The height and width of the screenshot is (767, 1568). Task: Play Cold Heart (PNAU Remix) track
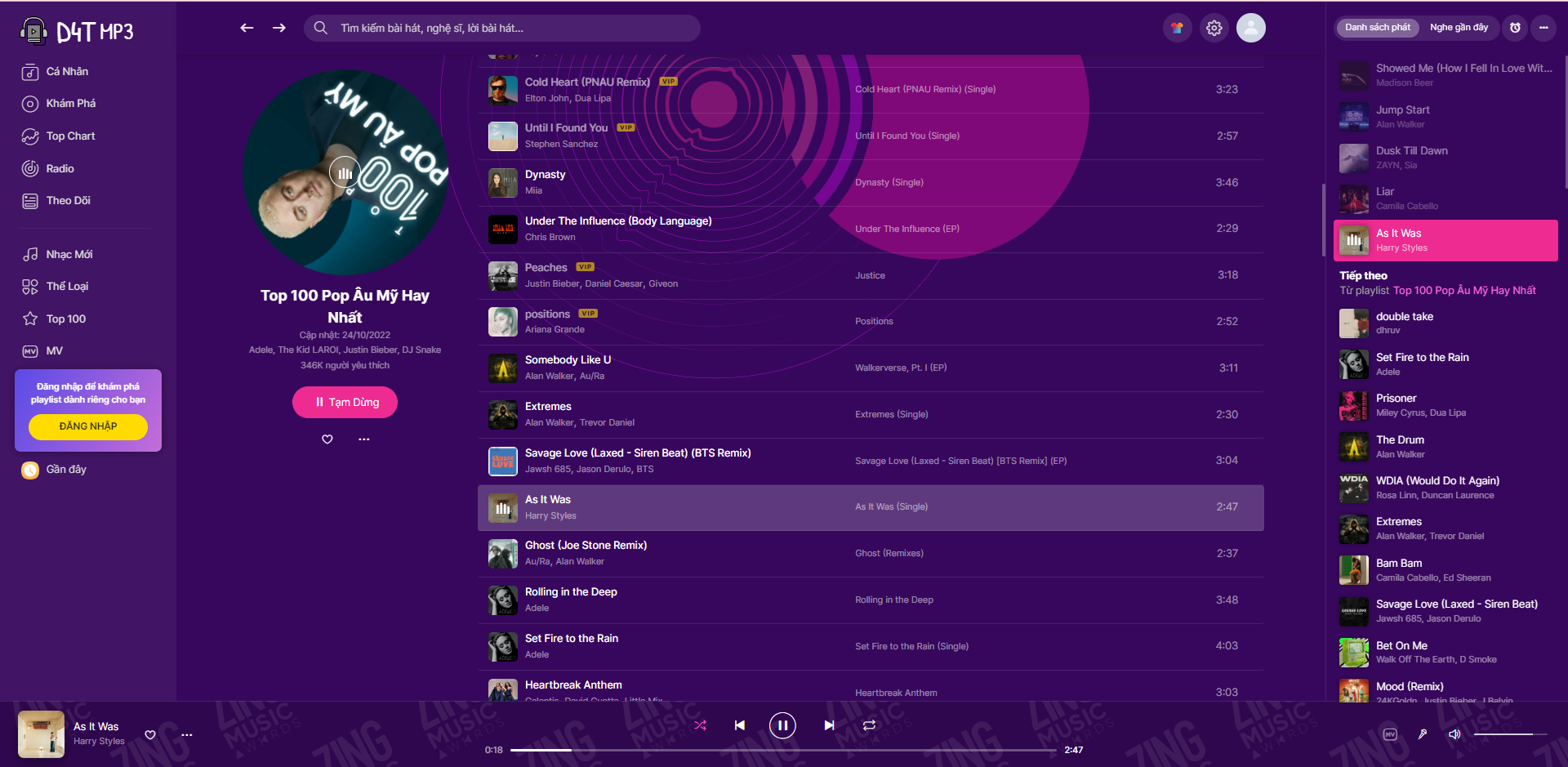pos(871,90)
